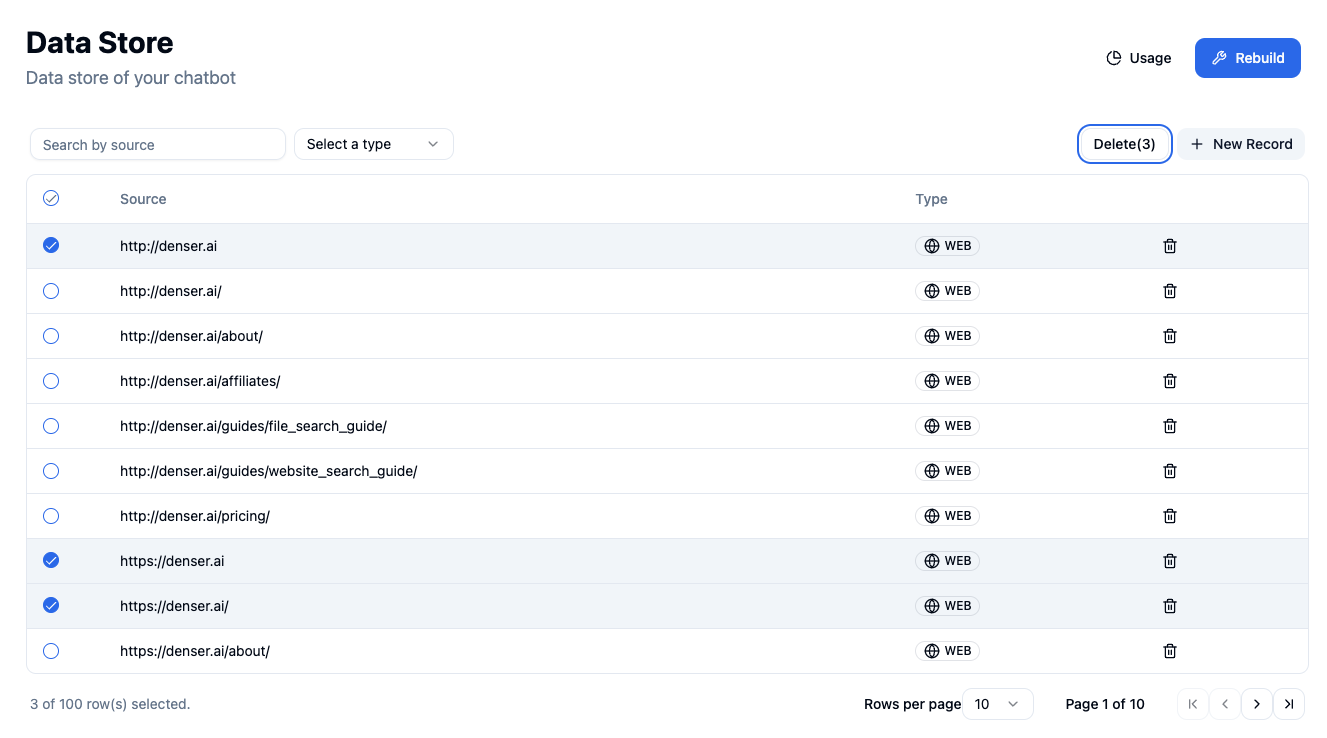Go to the previous page arrow
Image resolution: width=1327 pixels, height=738 pixels.
point(1225,704)
